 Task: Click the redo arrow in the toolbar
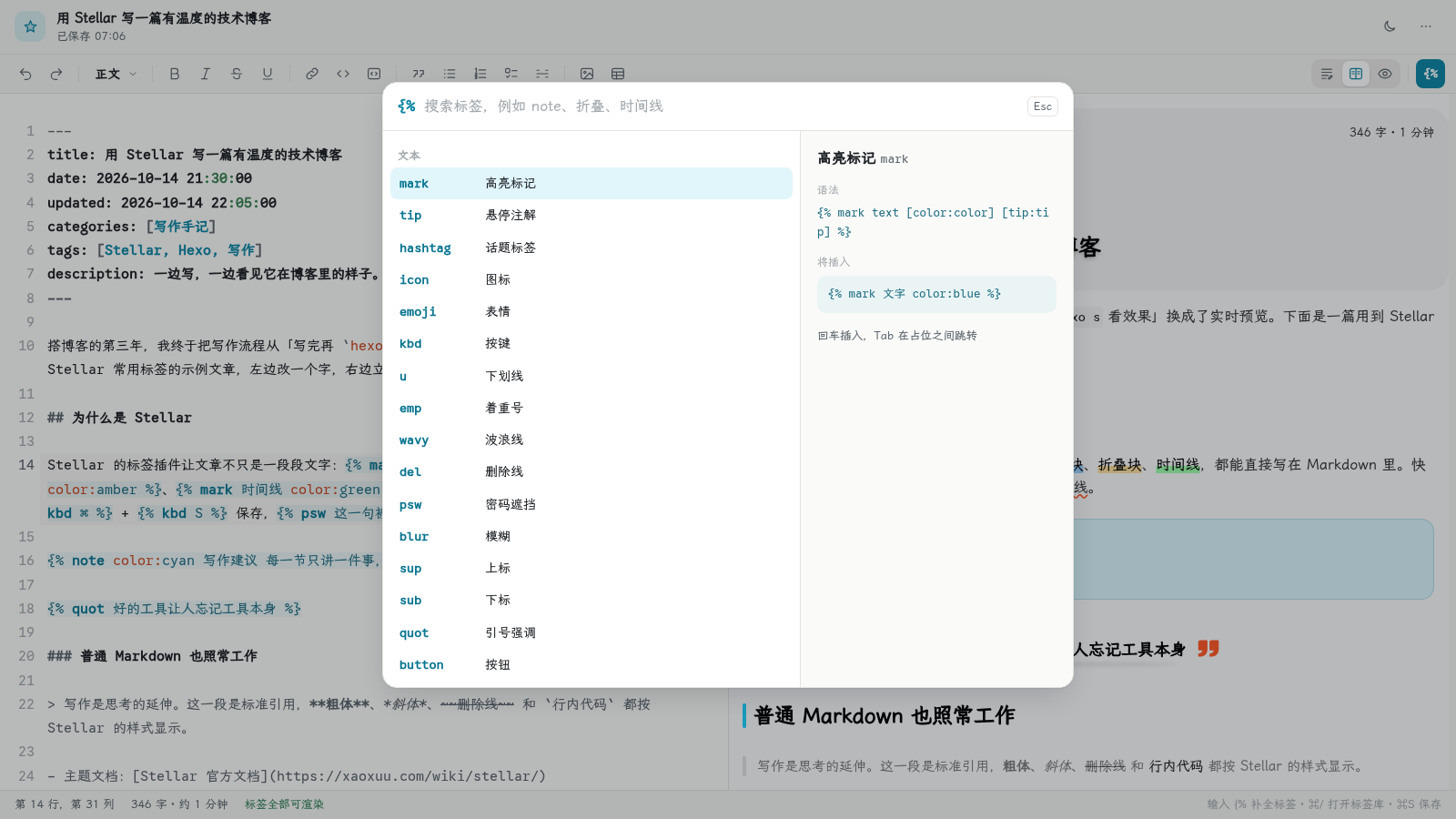coord(56,74)
